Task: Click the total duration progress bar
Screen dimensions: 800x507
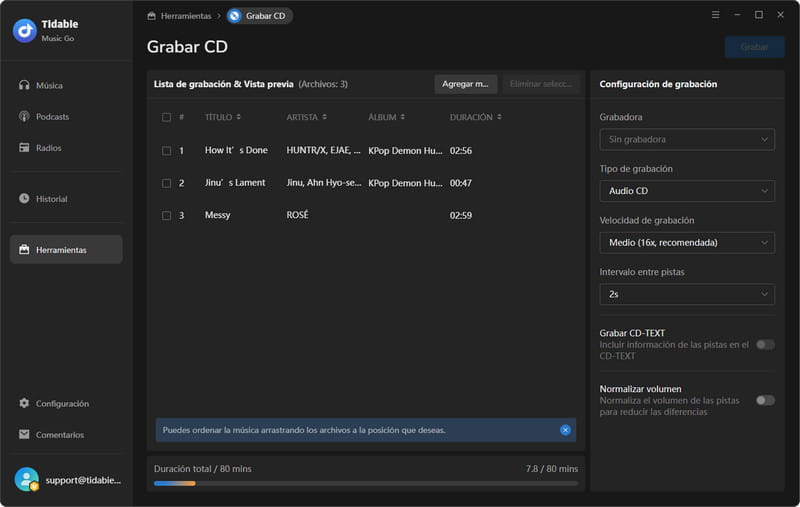Action: (x=366, y=484)
